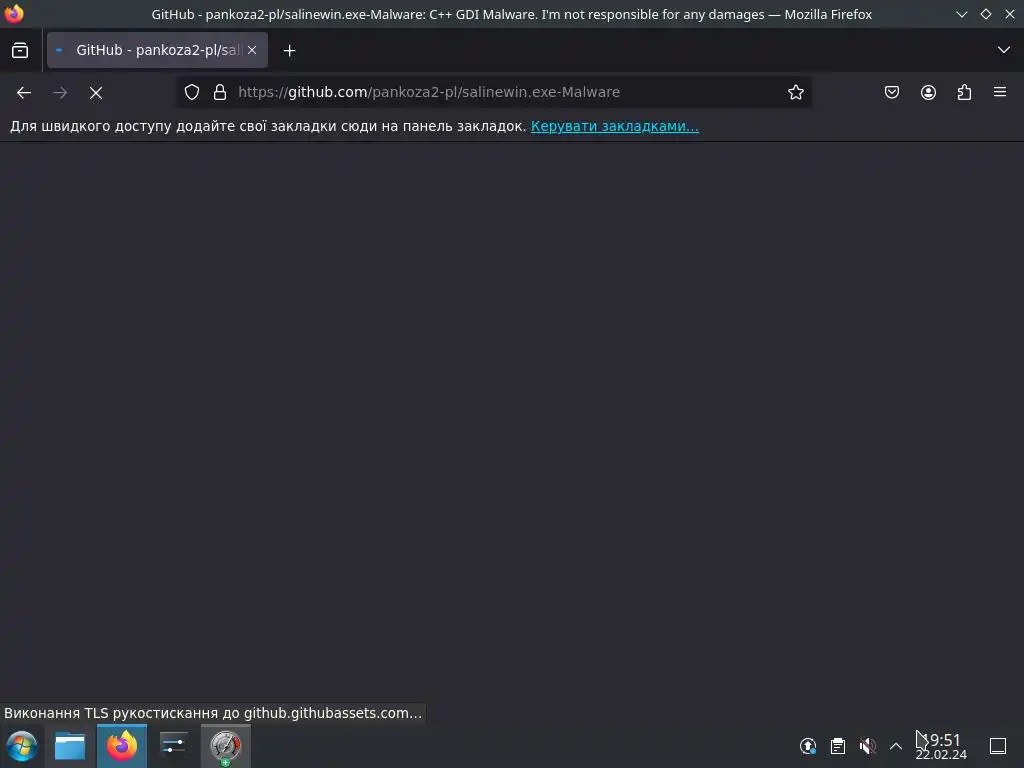Bookmark this page with star
This screenshot has width=1024, height=768.
(x=795, y=92)
